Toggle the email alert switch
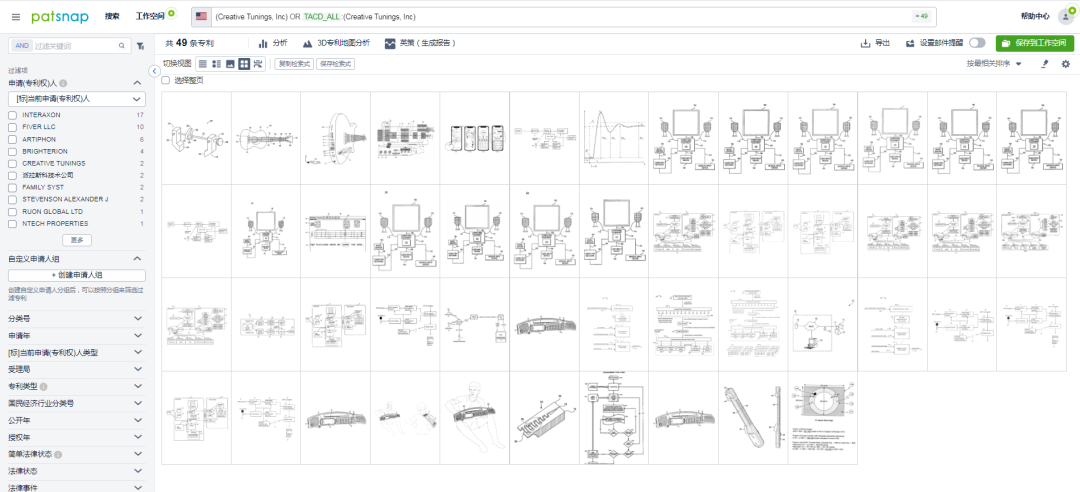The width and height of the screenshot is (1080, 492). click(x=977, y=43)
